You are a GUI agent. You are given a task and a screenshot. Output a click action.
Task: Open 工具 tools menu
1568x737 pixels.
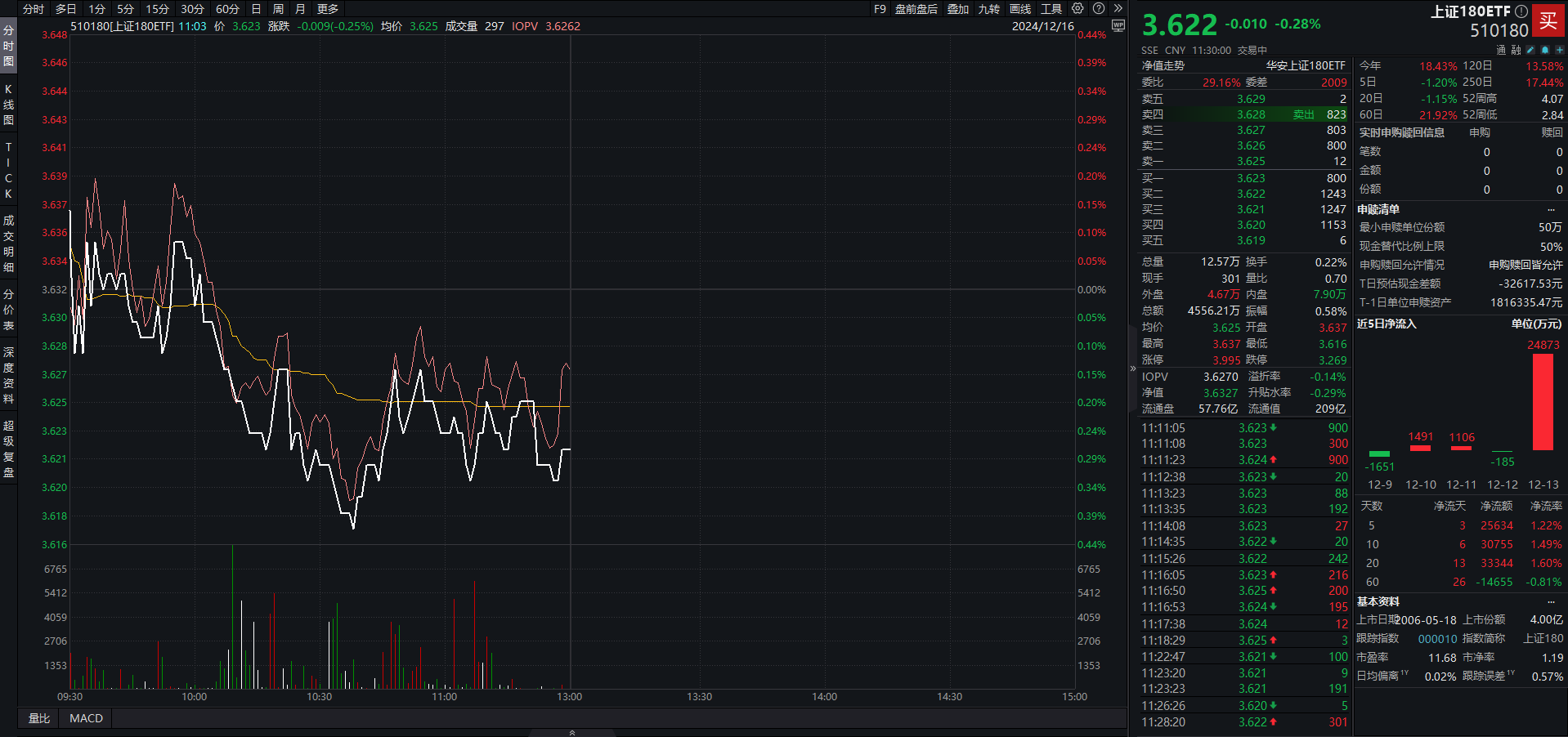pyautogui.click(x=1051, y=9)
